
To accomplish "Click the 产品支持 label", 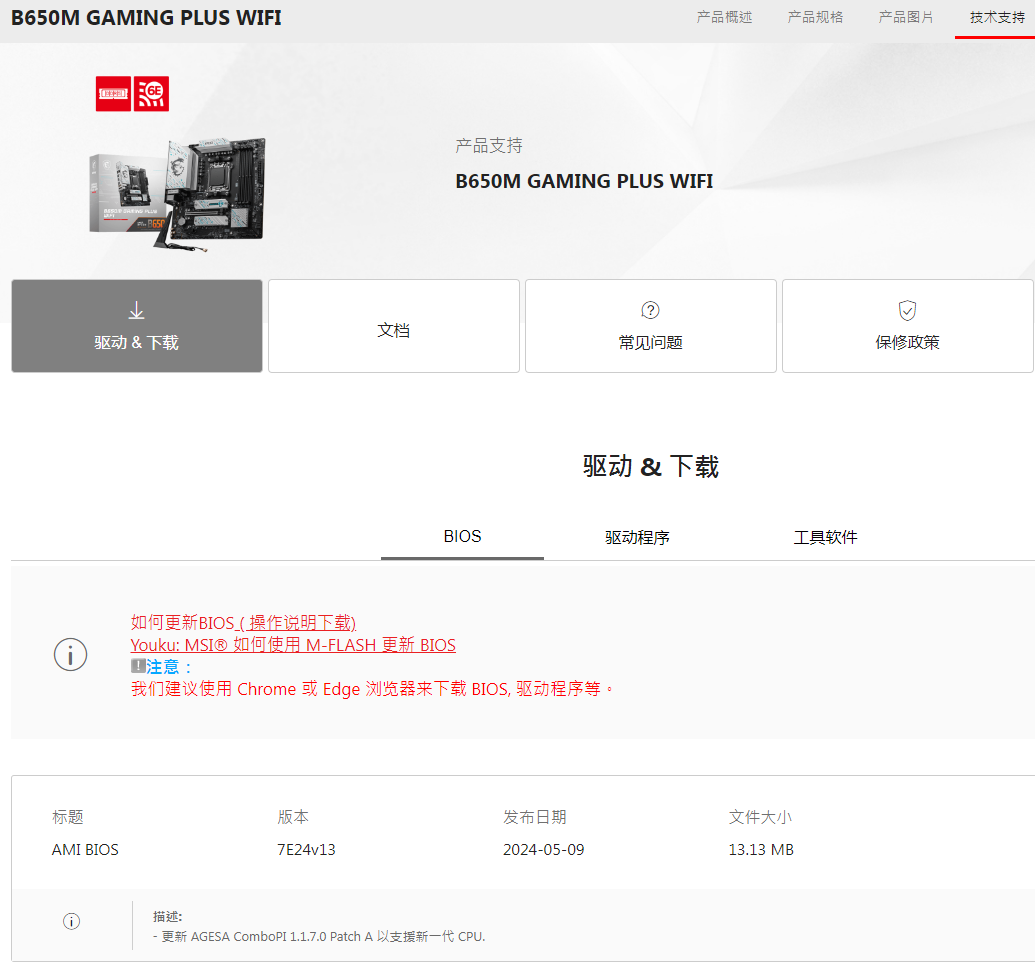I will (x=488, y=145).
